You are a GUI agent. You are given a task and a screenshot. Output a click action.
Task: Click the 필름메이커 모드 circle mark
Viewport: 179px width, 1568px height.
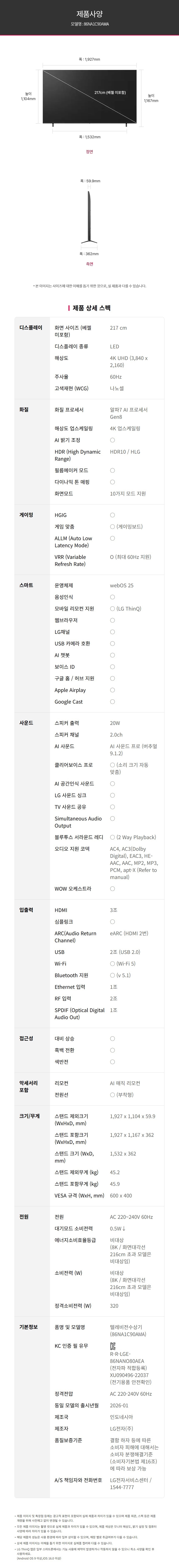tap(112, 470)
